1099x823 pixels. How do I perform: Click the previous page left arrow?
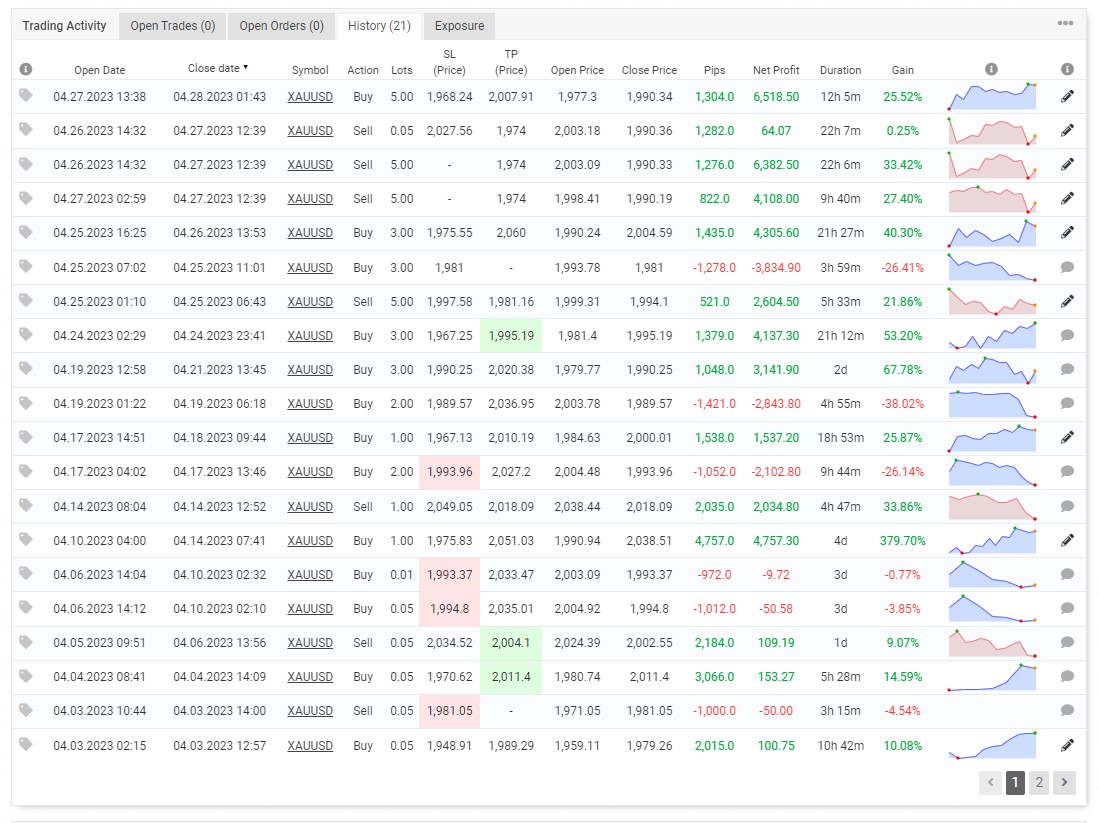990,782
